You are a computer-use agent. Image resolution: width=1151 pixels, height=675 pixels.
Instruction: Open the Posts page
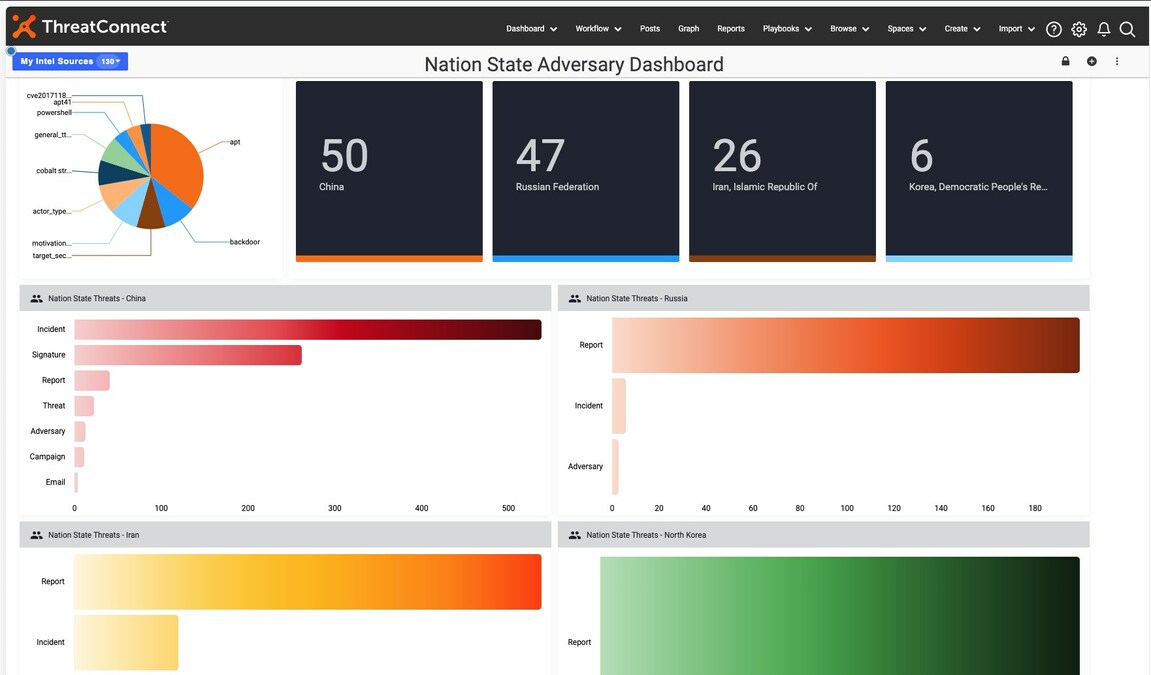(650, 29)
